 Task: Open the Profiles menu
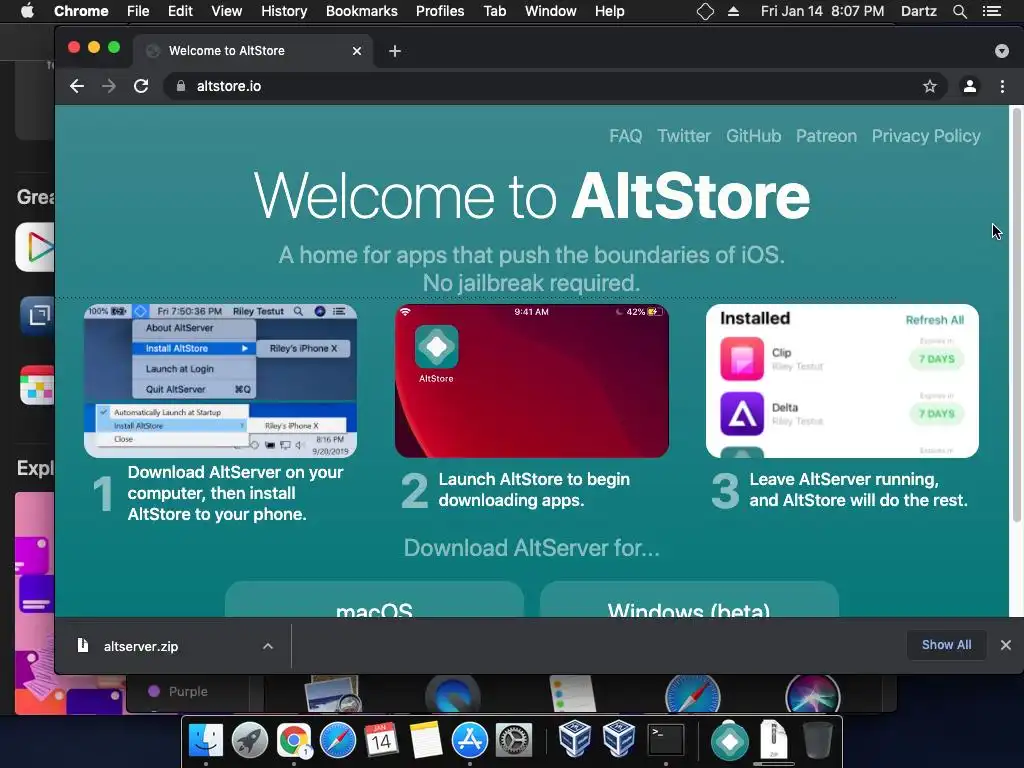click(x=440, y=11)
